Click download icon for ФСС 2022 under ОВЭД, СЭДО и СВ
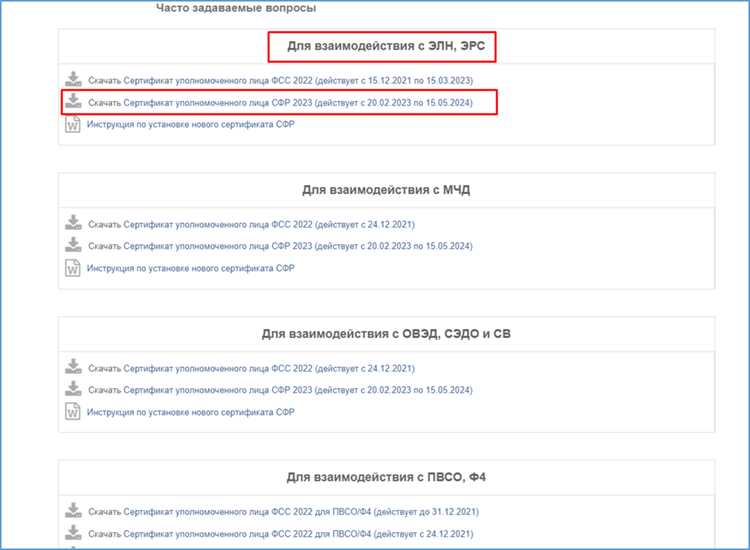The width and height of the screenshot is (750, 550). [73, 366]
